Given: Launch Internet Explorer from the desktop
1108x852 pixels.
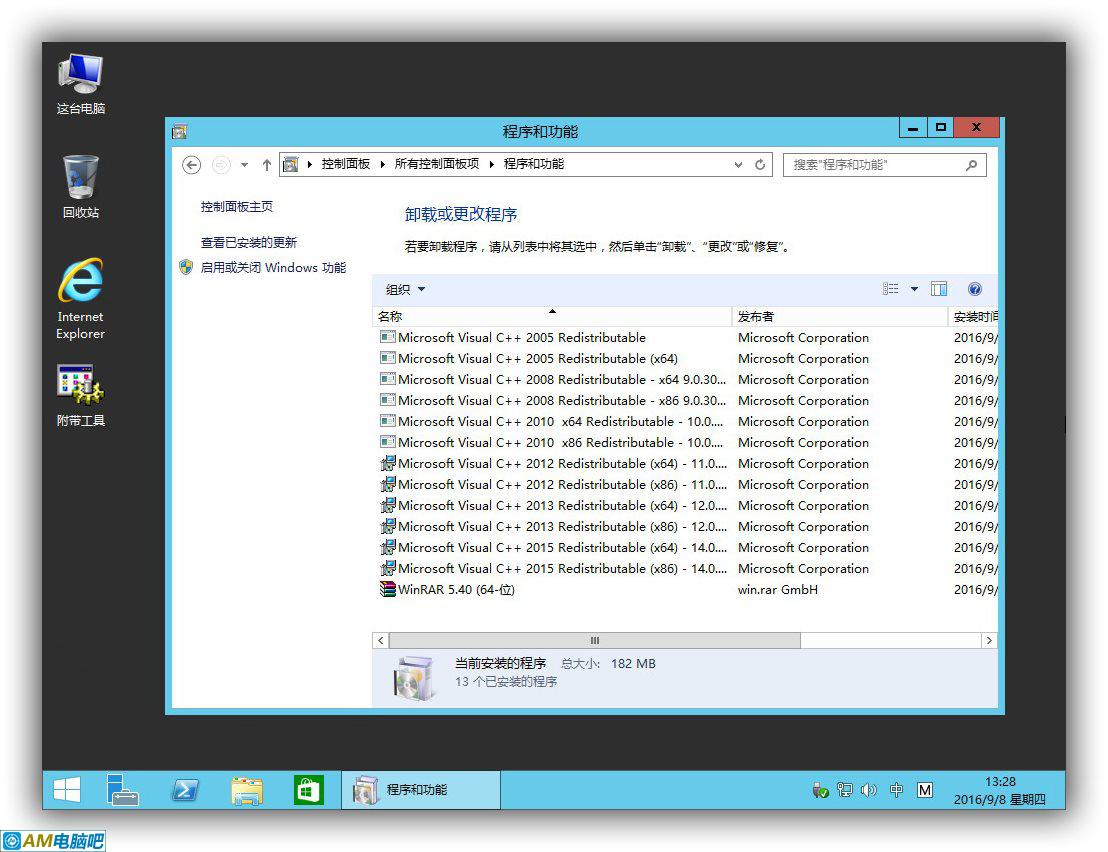Looking at the screenshot, I should (81, 299).
